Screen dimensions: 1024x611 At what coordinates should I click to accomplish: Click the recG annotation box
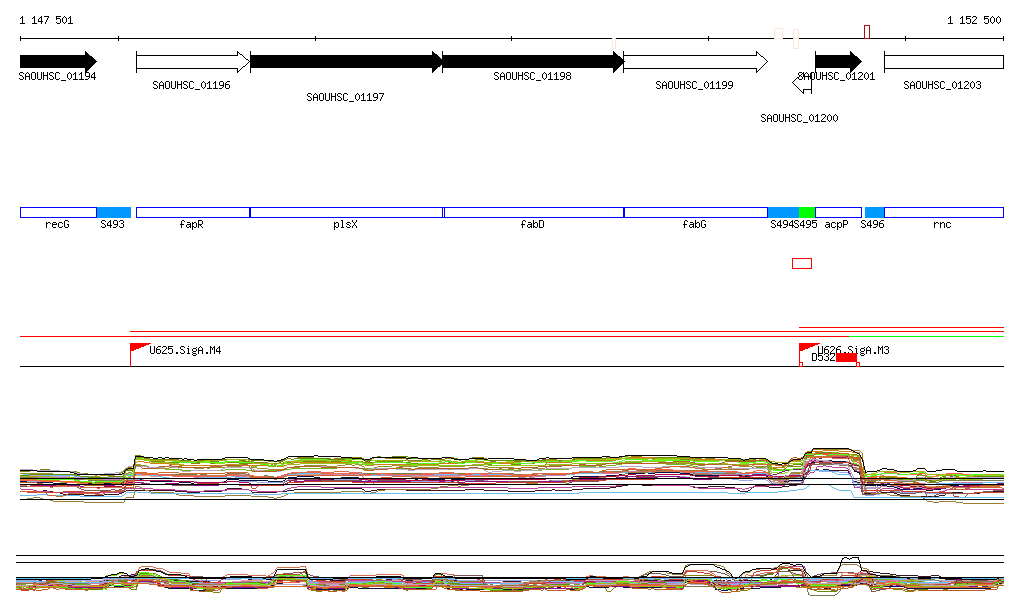pyautogui.click(x=58, y=212)
